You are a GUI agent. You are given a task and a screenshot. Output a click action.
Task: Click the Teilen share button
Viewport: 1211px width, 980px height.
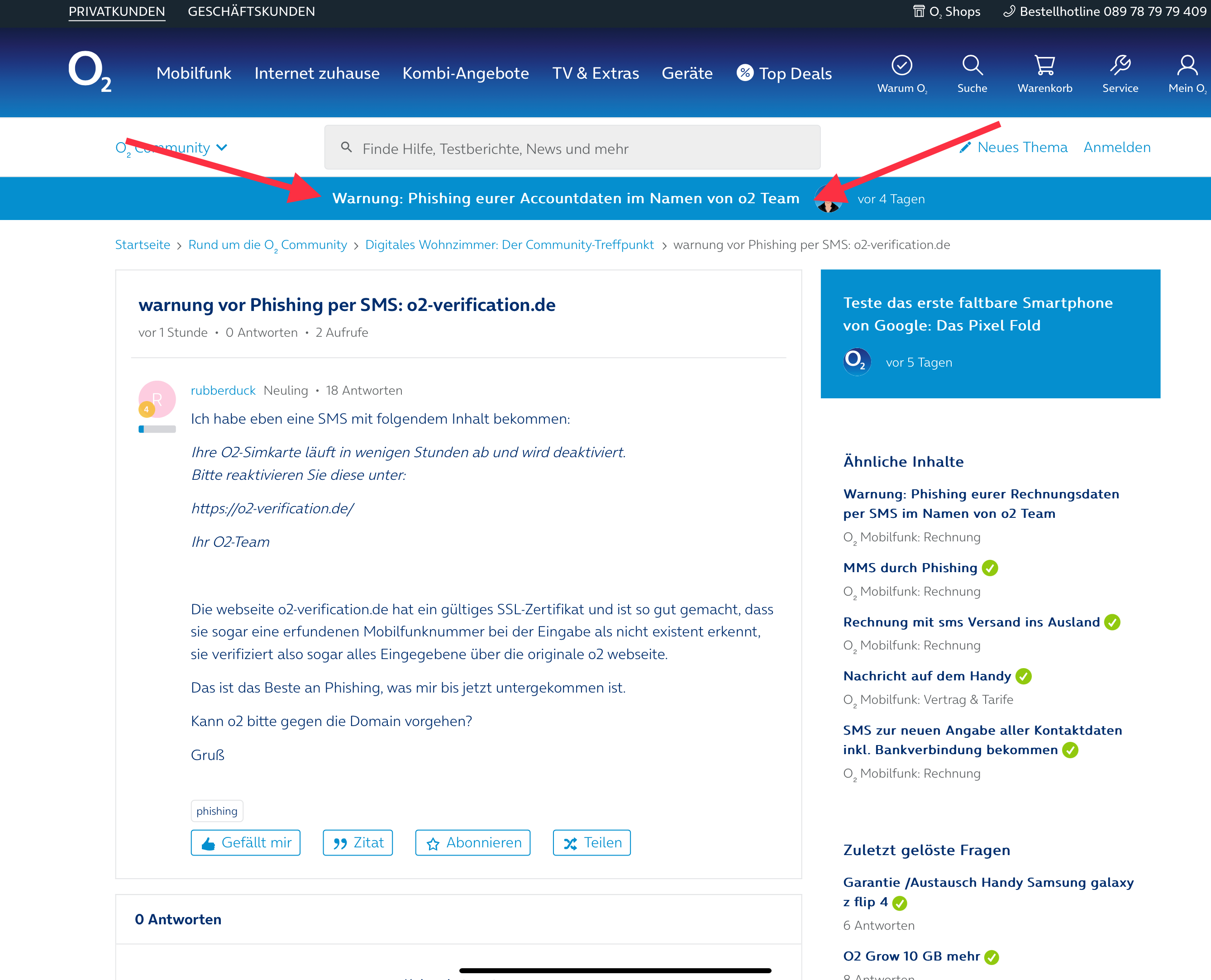tap(592, 842)
